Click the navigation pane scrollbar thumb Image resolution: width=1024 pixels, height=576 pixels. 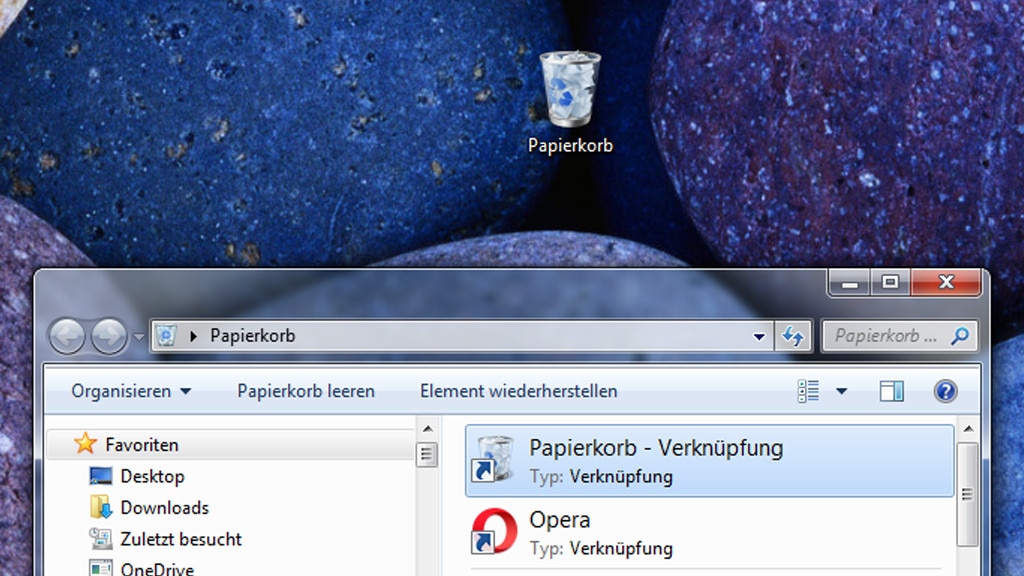427,455
